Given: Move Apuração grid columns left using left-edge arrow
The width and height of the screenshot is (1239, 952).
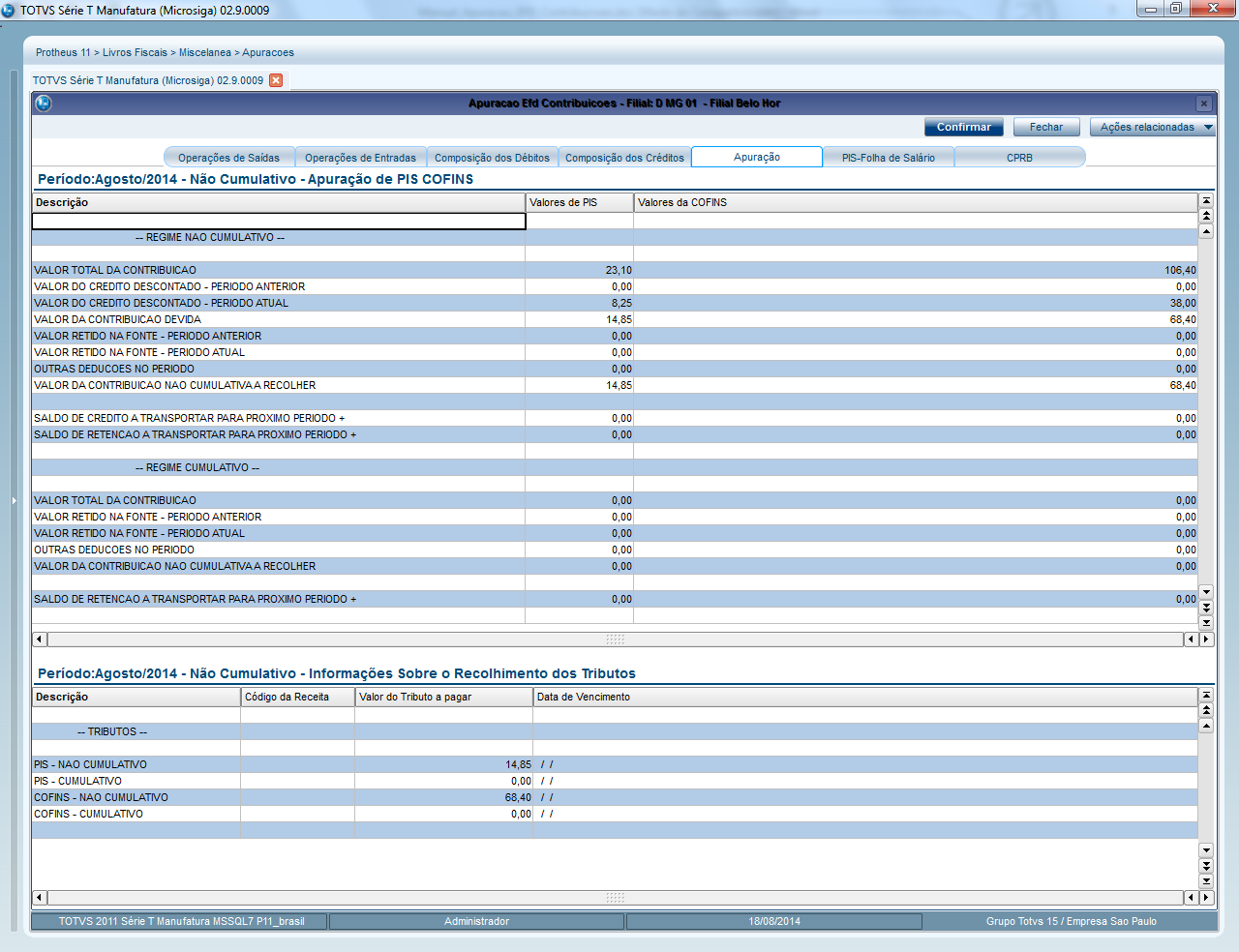Looking at the screenshot, I should 40,640.
